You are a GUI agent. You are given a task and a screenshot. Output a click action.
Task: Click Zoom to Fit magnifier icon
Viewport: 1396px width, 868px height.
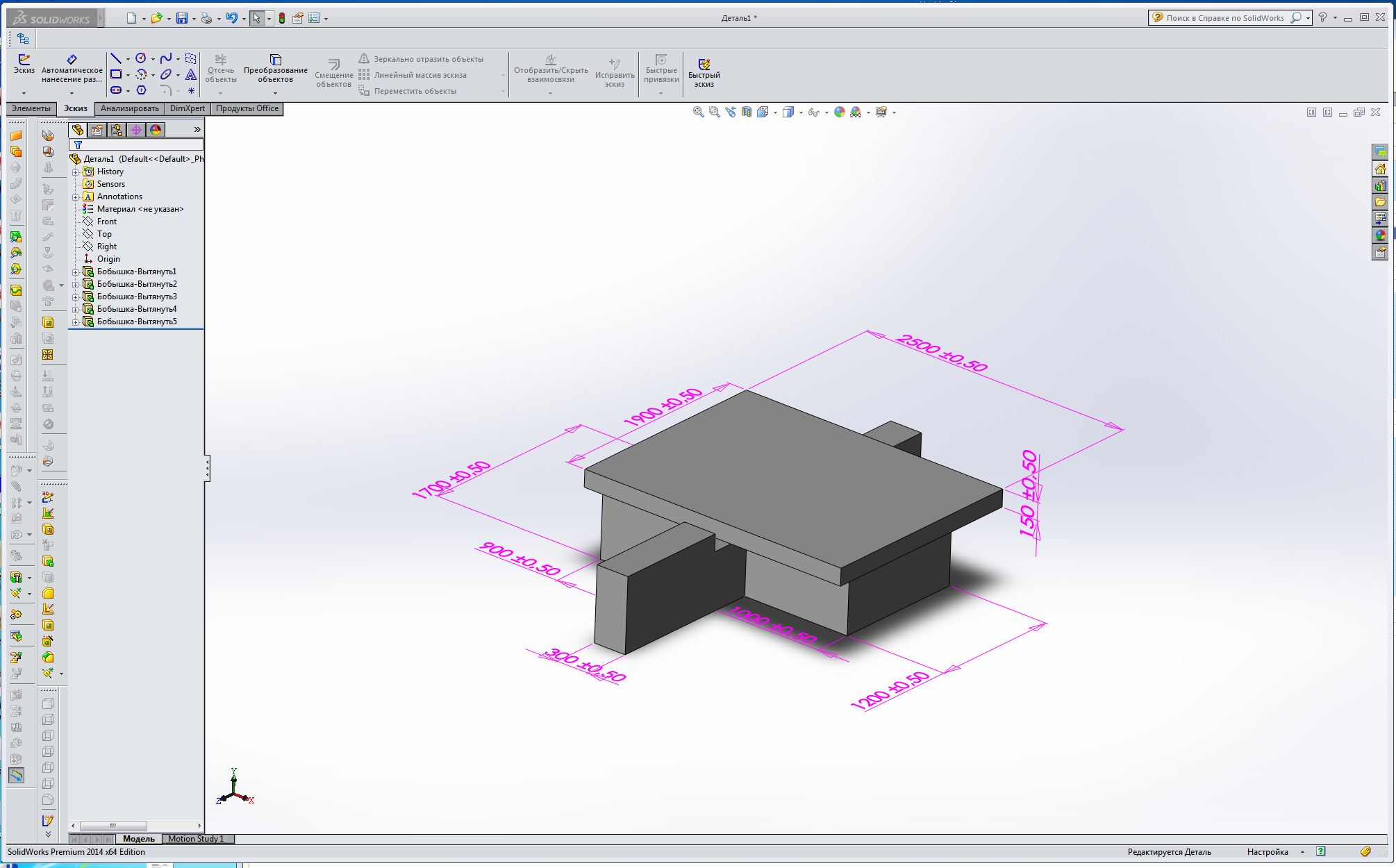pos(698,112)
